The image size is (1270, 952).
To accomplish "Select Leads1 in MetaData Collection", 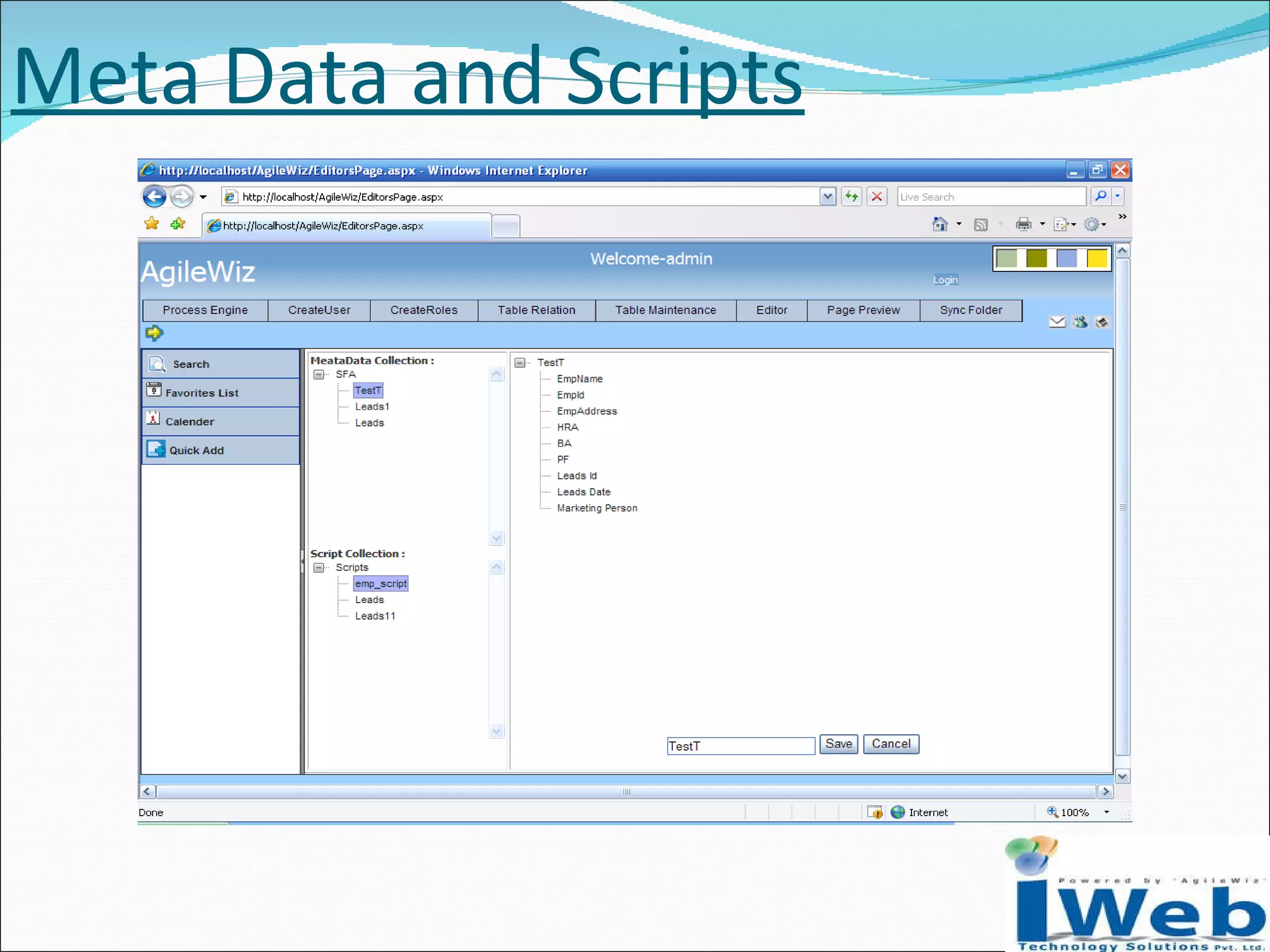I will pos(372,407).
